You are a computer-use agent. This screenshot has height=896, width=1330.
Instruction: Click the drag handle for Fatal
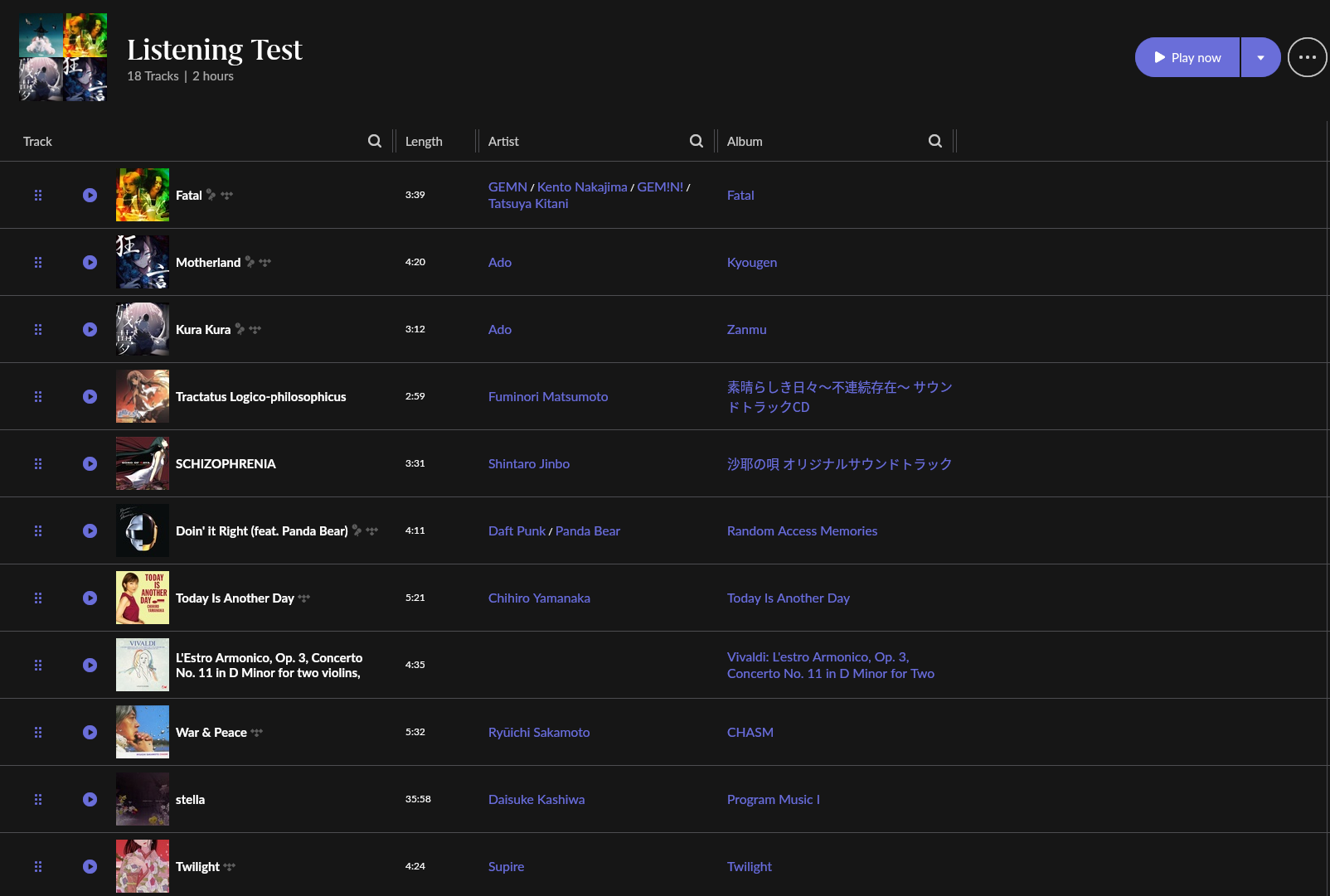click(x=38, y=196)
